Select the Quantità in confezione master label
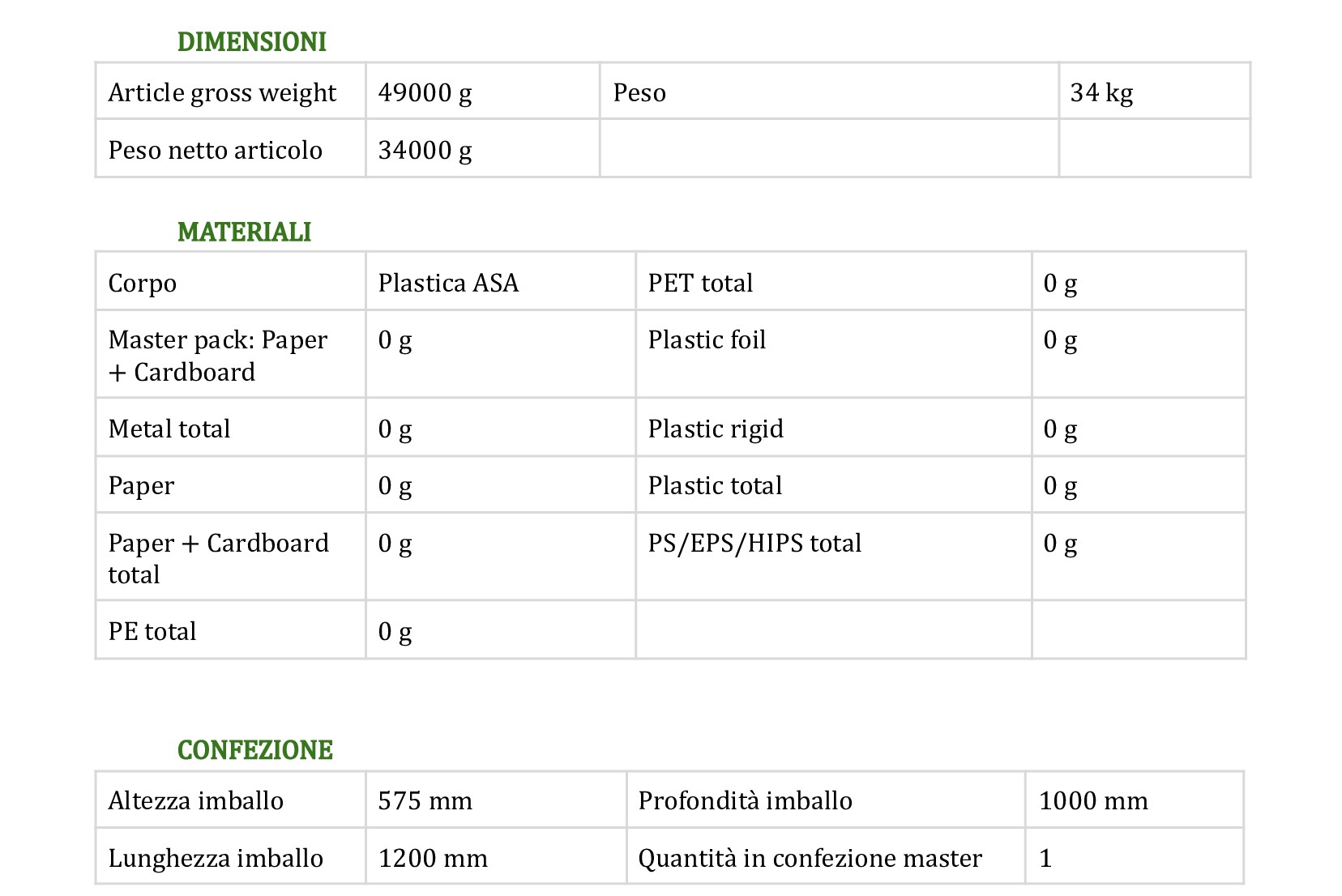1342x896 pixels. pyautogui.click(x=810, y=858)
